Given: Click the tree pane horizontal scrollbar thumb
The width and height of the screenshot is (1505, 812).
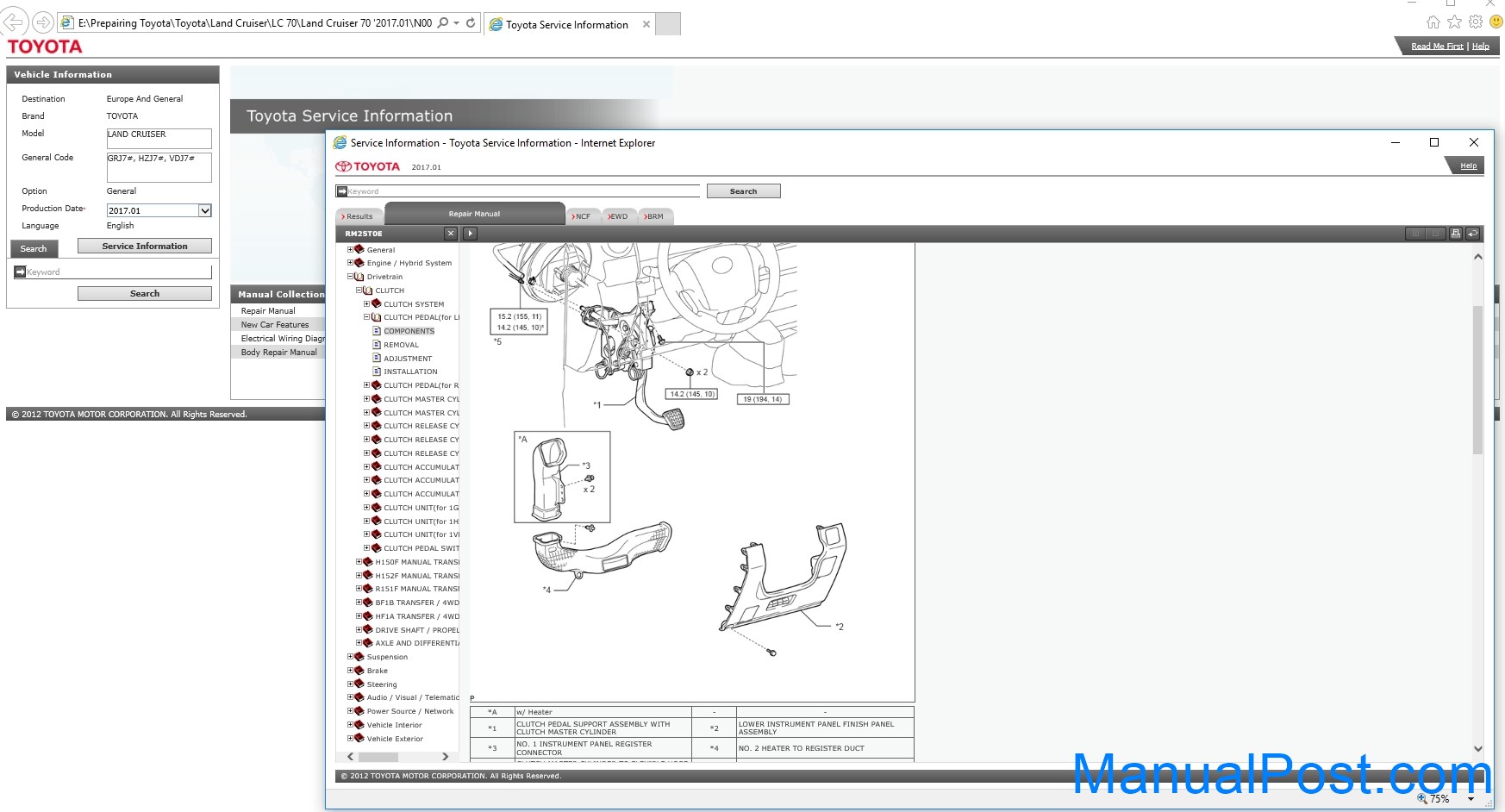Looking at the screenshot, I should coord(378,757).
